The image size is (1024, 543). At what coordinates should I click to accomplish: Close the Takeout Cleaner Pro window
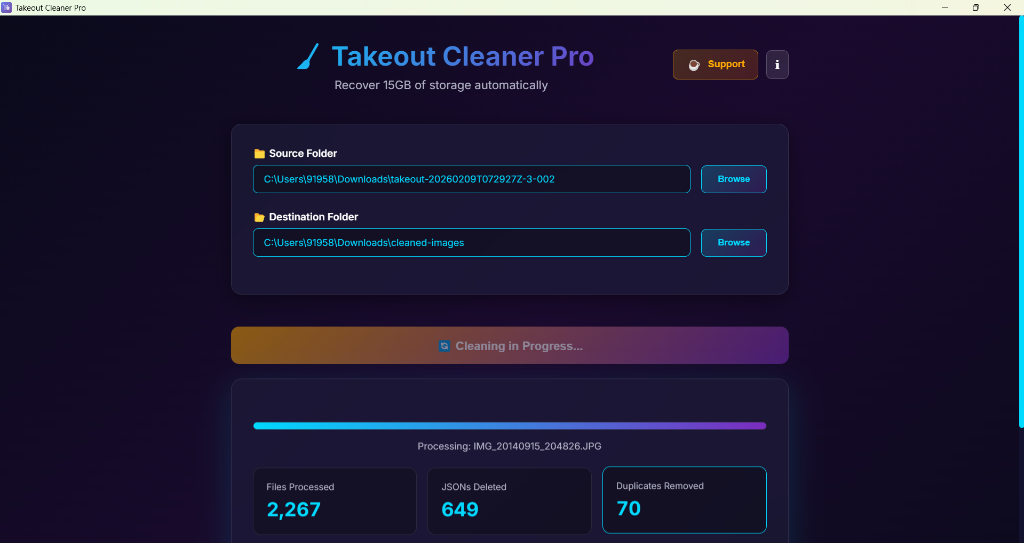tap(1007, 8)
